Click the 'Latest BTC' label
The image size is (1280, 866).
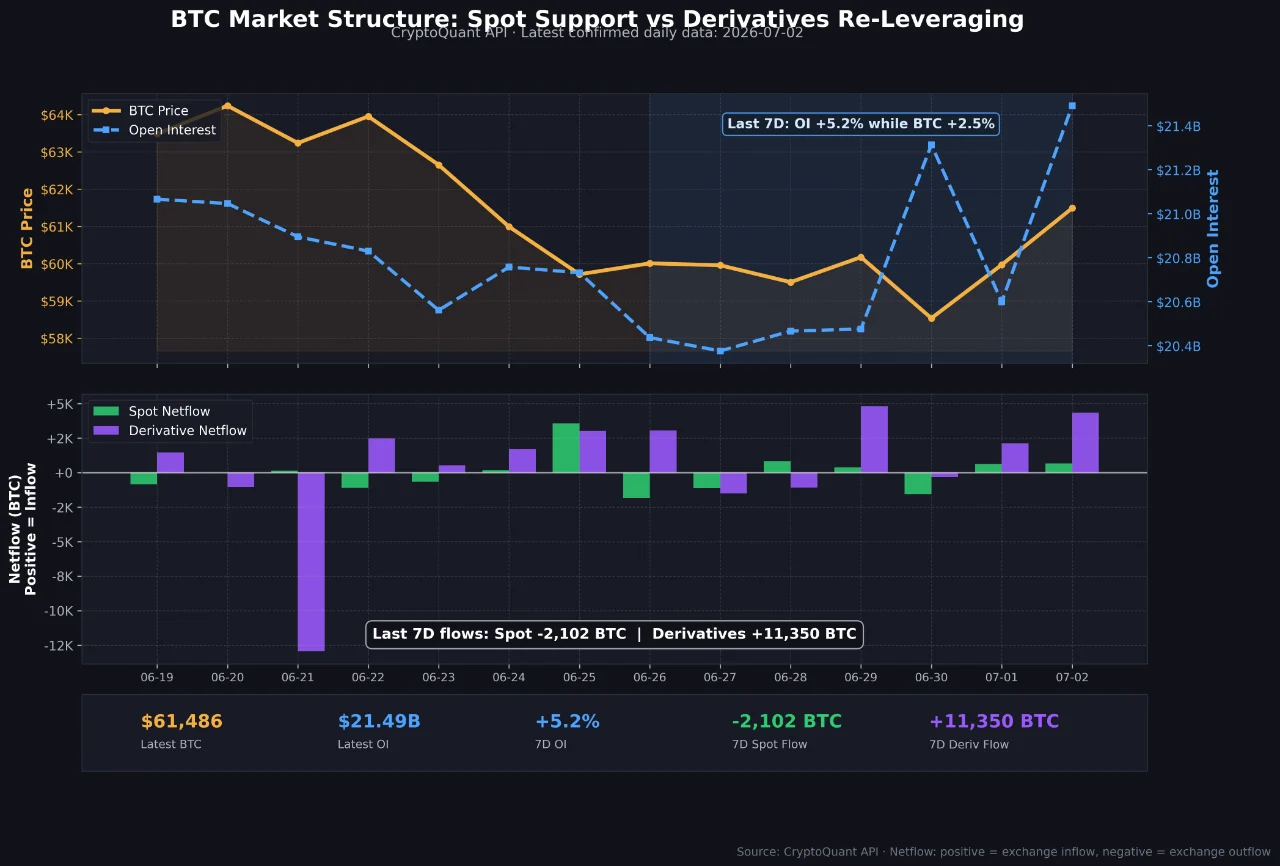pos(171,744)
